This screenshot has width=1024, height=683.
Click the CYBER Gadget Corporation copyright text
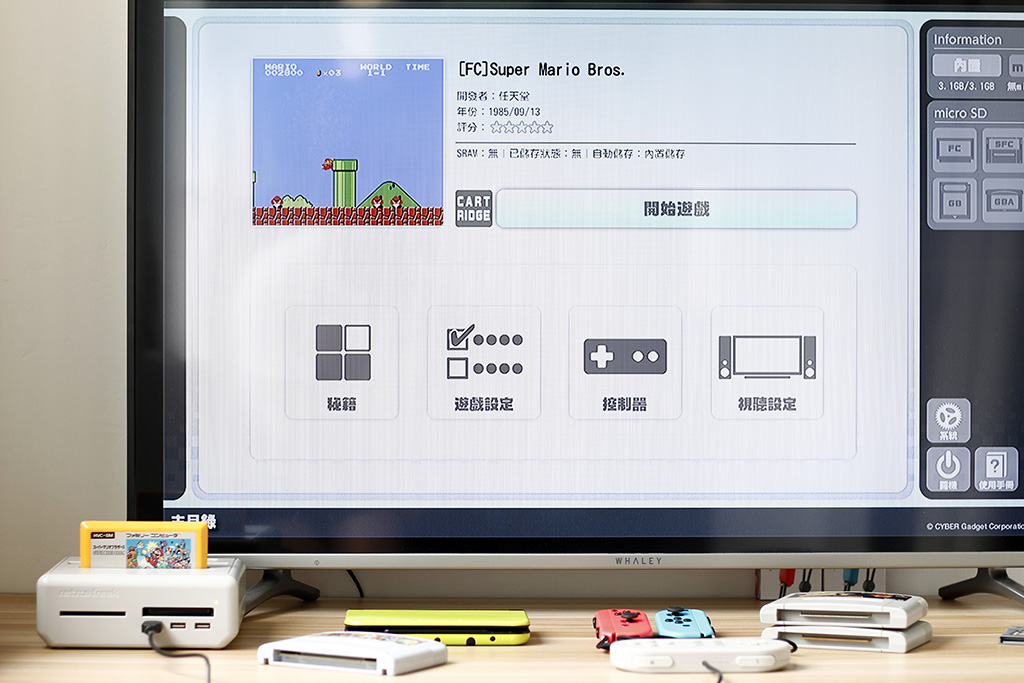tap(975, 526)
